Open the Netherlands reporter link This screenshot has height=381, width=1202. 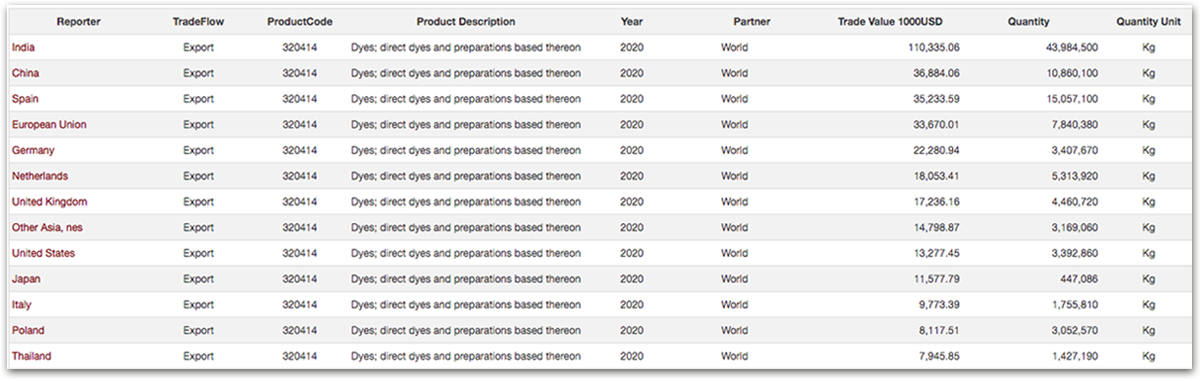click(40, 176)
